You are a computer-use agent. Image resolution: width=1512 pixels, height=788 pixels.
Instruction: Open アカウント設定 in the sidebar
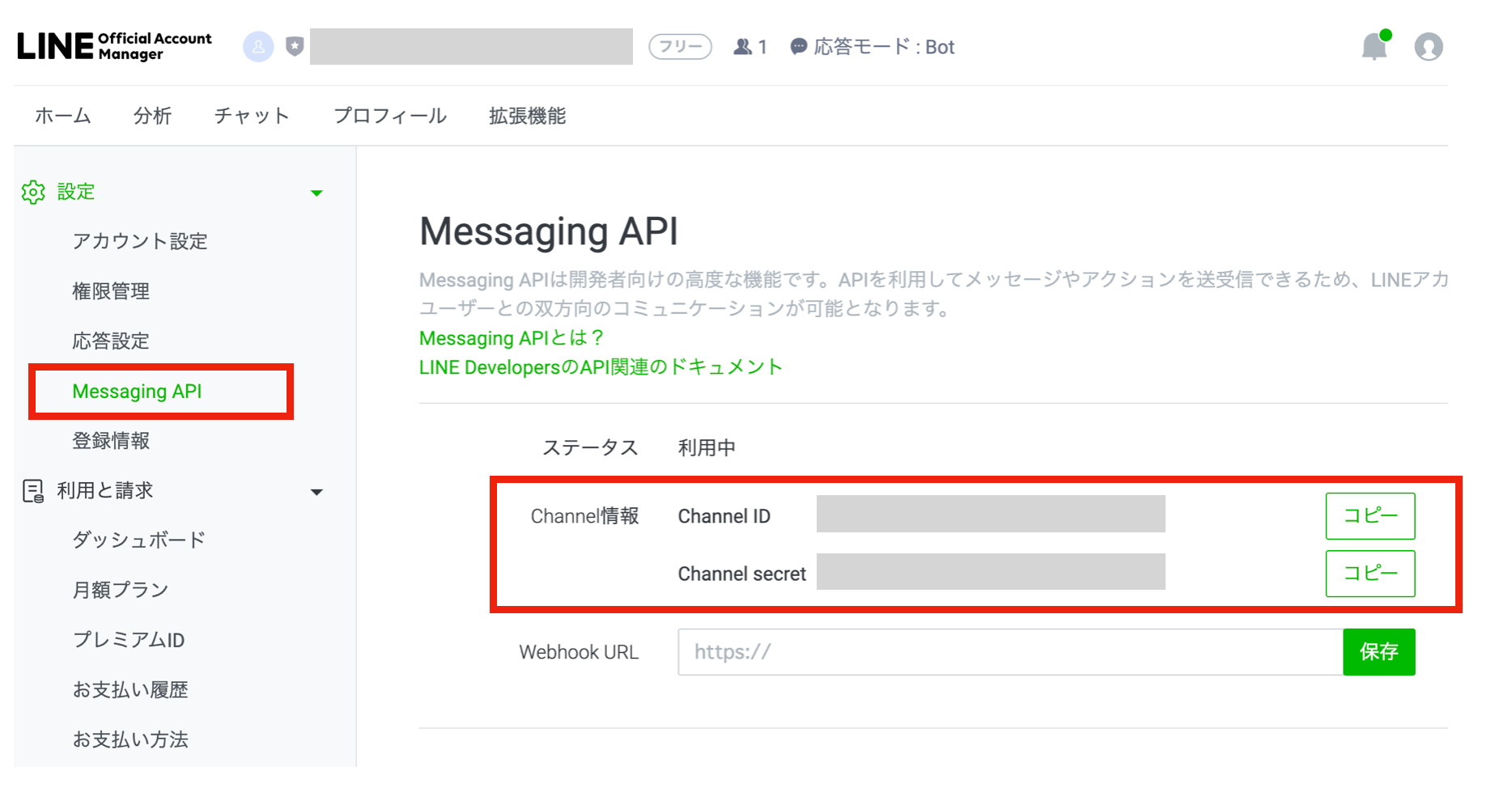[140, 241]
